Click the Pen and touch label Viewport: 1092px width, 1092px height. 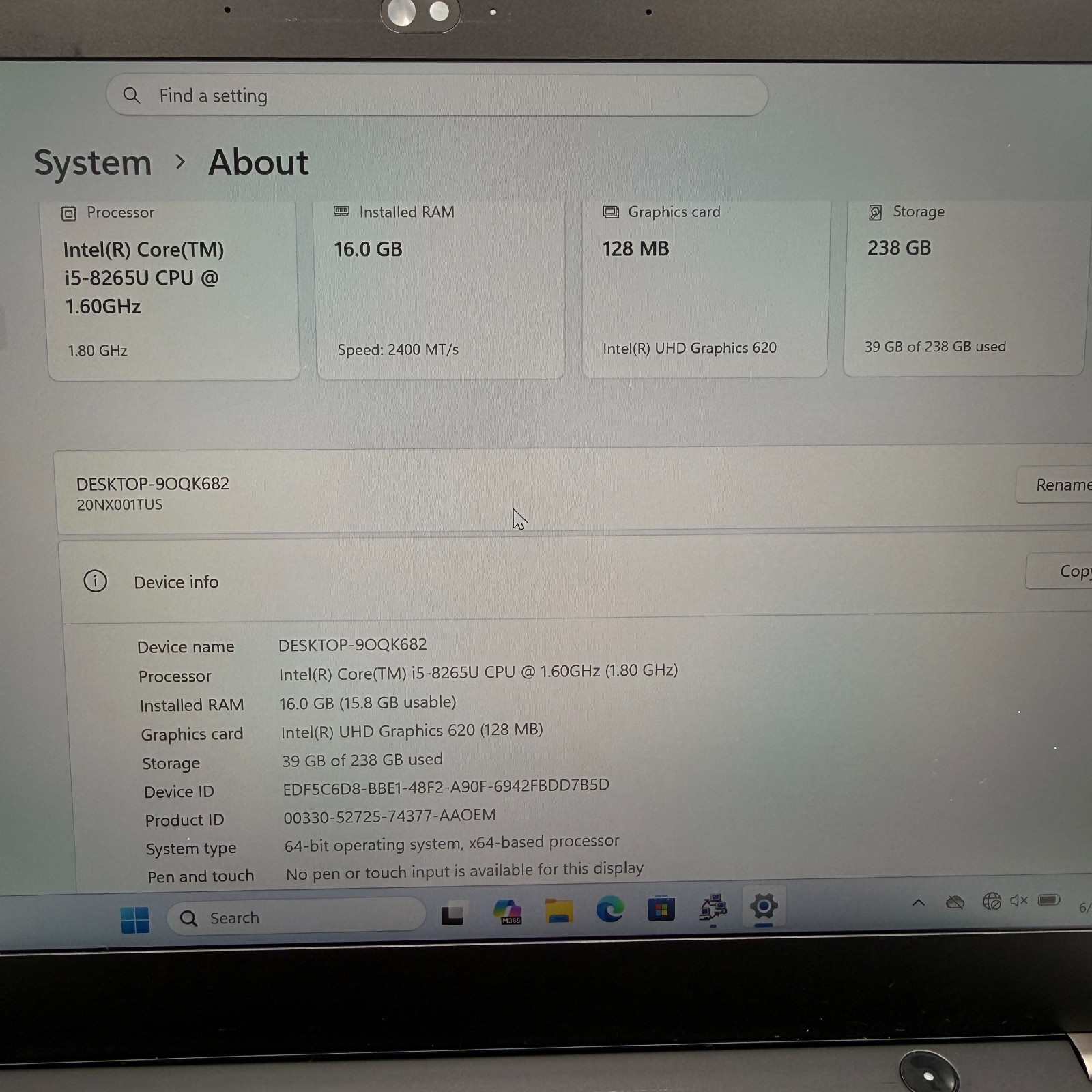(x=201, y=876)
